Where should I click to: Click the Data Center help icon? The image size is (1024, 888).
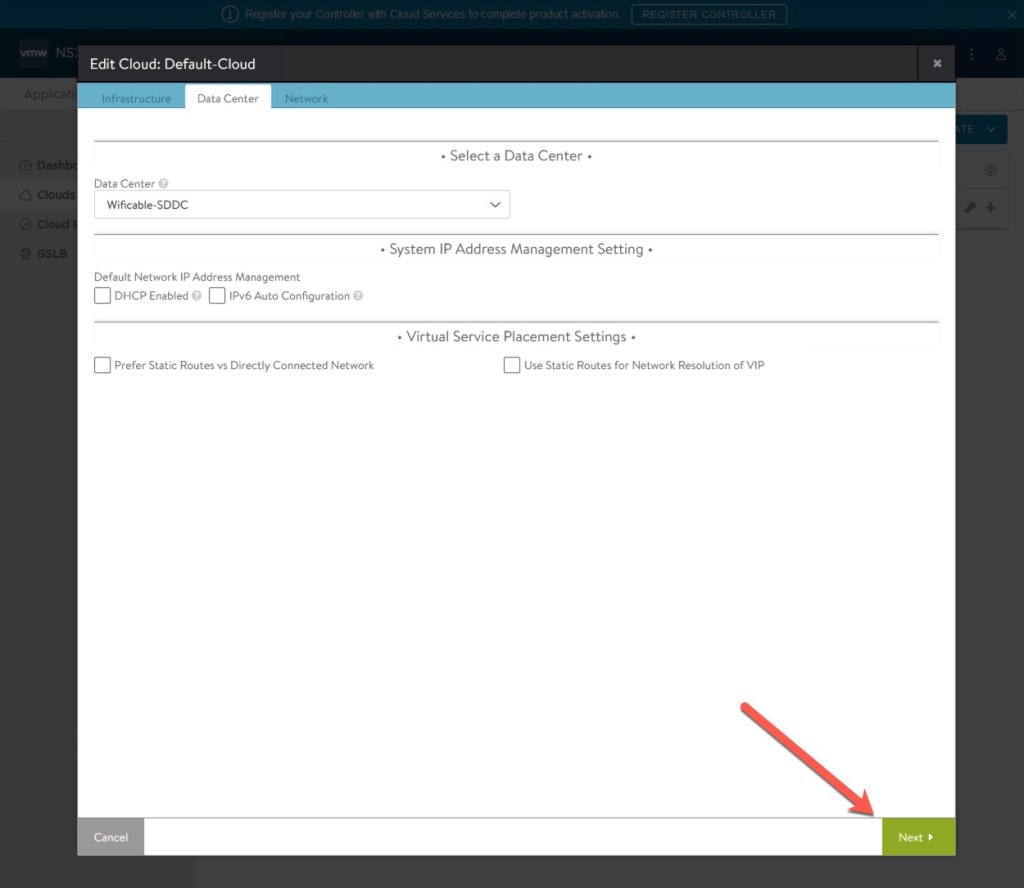pyautogui.click(x=163, y=184)
